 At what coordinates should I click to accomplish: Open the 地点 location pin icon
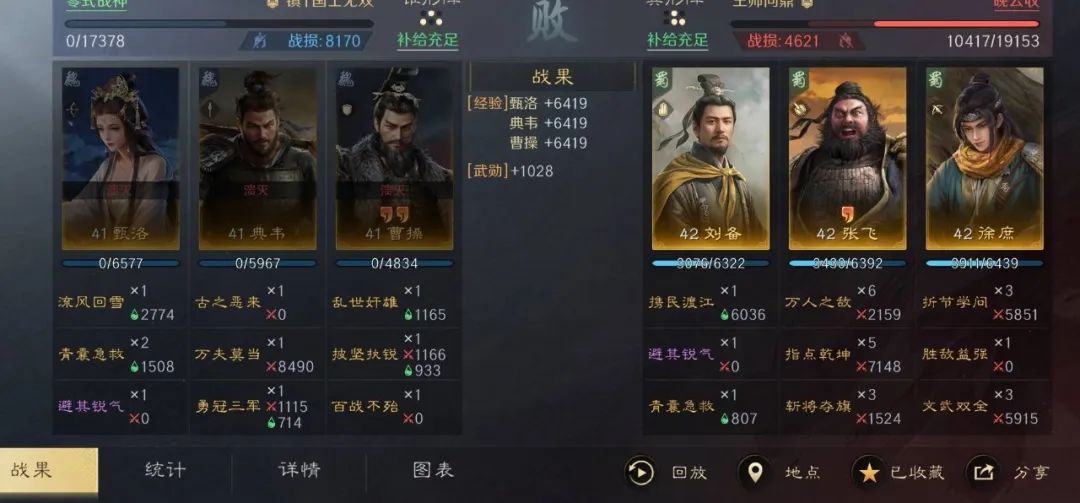pos(755,473)
